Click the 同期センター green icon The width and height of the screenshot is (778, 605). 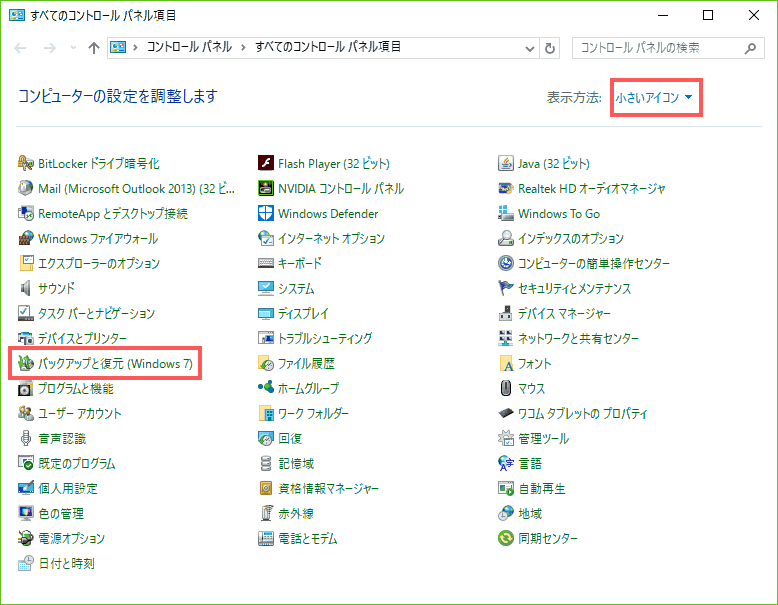click(506, 538)
